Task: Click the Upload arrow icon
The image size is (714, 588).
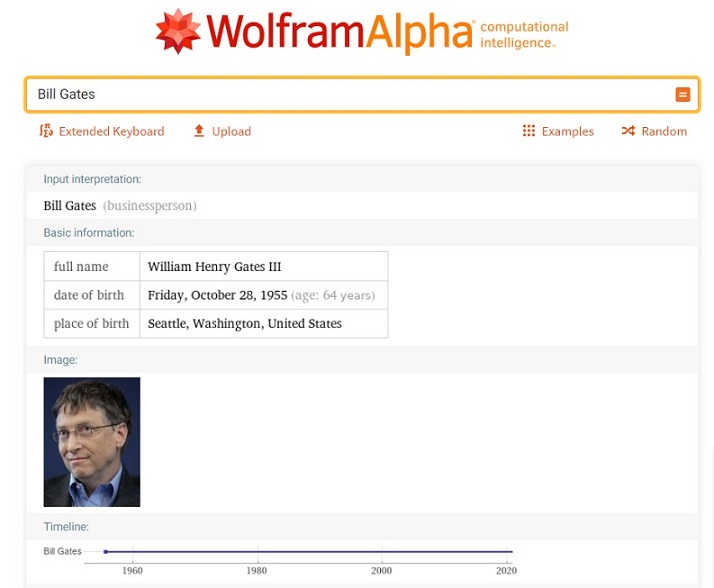Action: (199, 131)
